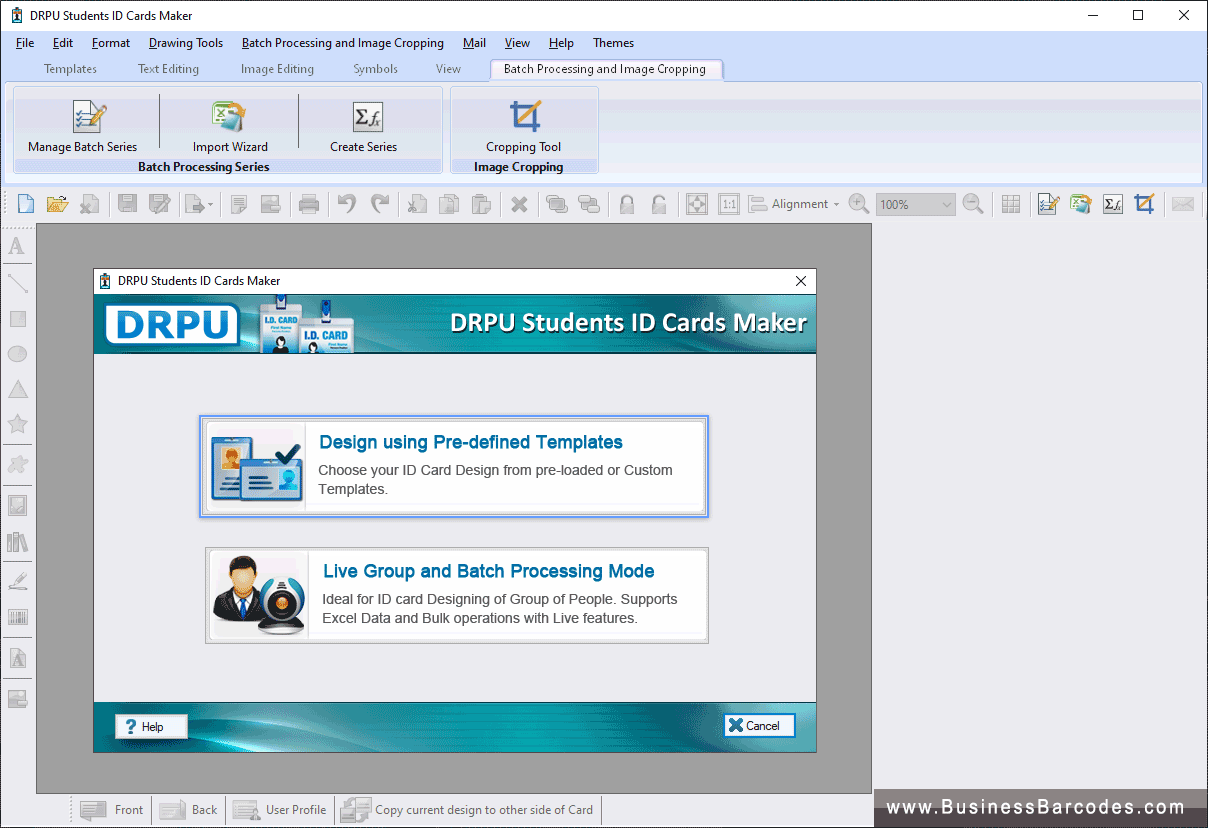Open the Format menu
Screen dimensions: 1208x828
tap(111, 43)
